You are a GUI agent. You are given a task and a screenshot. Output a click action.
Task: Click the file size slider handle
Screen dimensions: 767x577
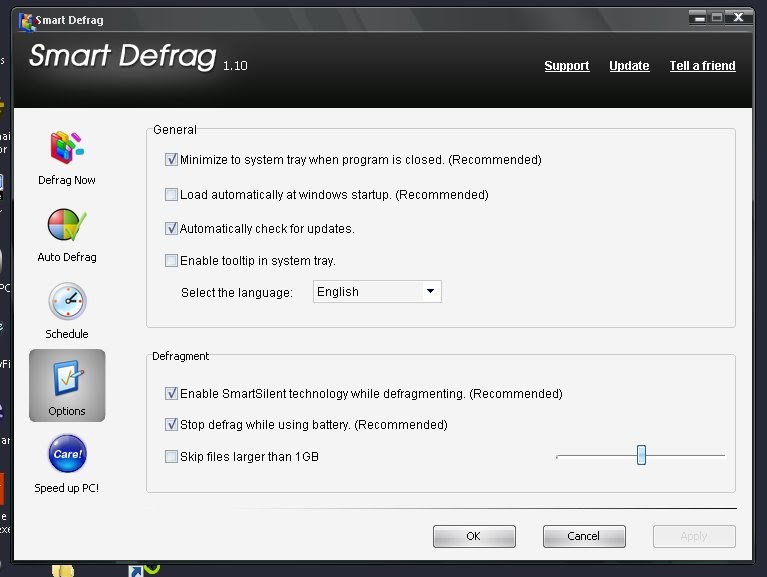(641, 455)
